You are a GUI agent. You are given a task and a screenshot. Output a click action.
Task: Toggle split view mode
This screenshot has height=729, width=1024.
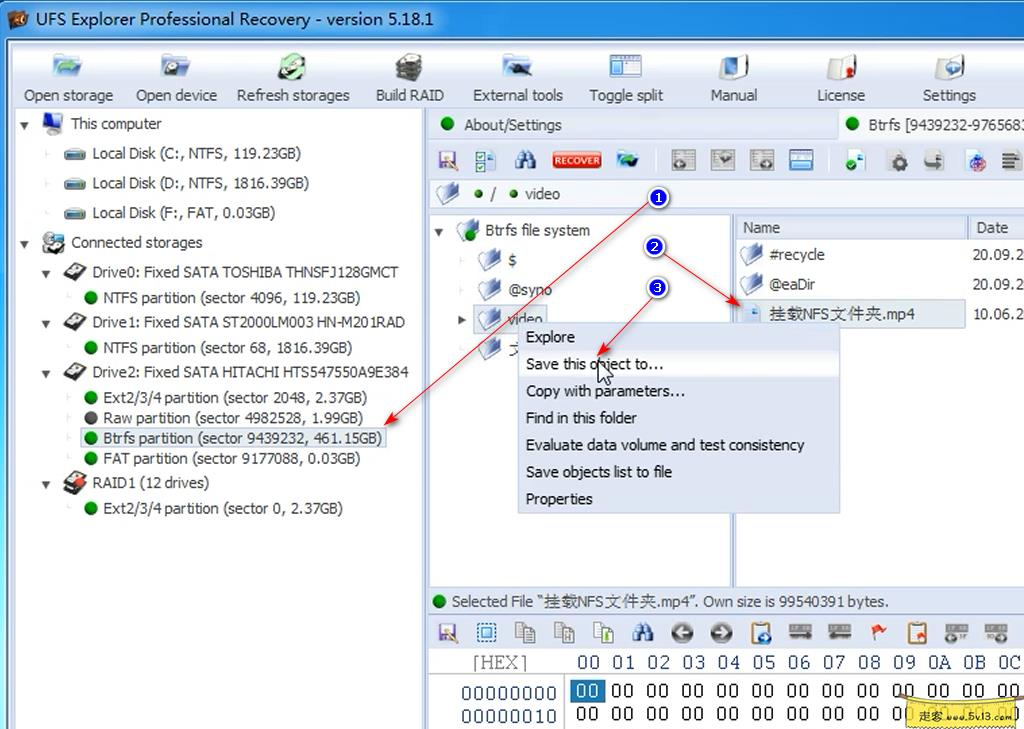625,75
